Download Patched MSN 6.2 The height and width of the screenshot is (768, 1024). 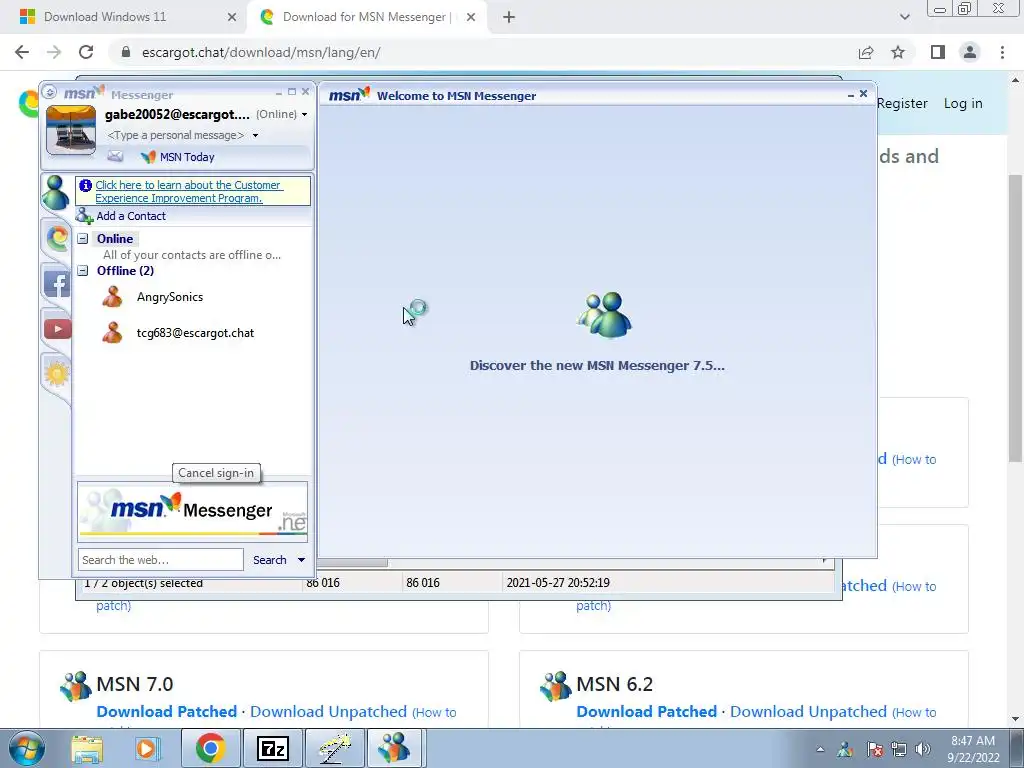(x=647, y=711)
